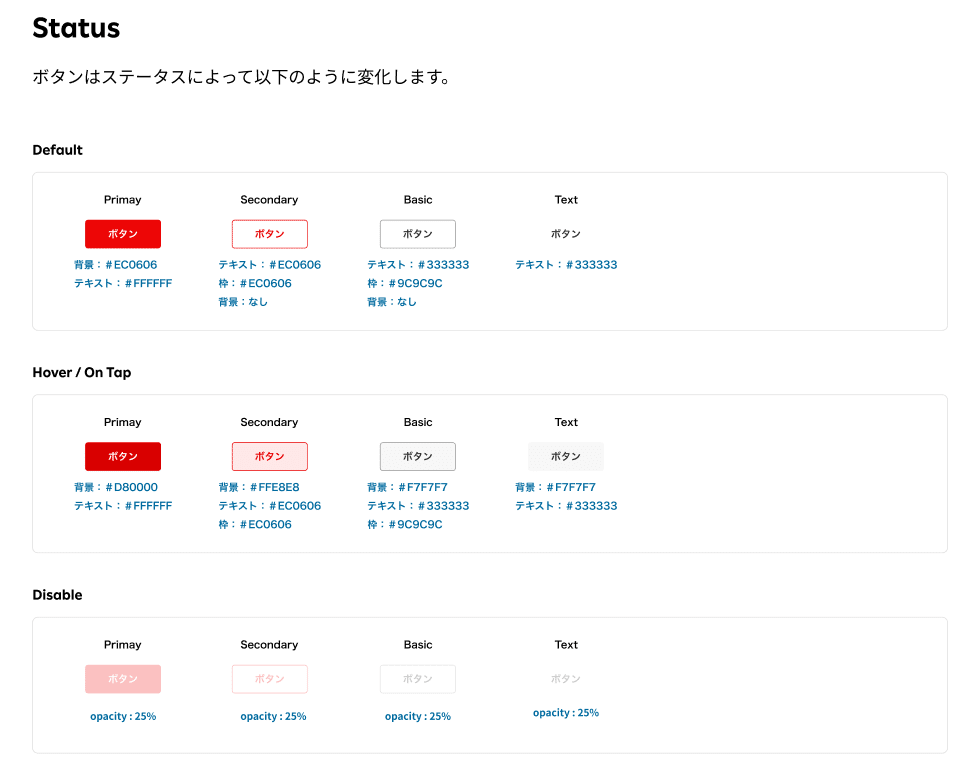Click 背景：なし under Default Secondary

[243, 302]
